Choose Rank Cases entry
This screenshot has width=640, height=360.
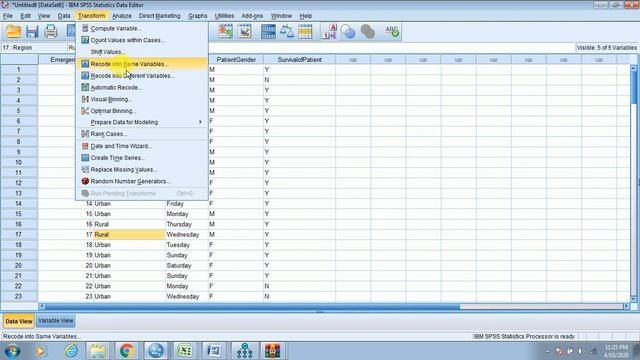pyautogui.click(x=142, y=134)
